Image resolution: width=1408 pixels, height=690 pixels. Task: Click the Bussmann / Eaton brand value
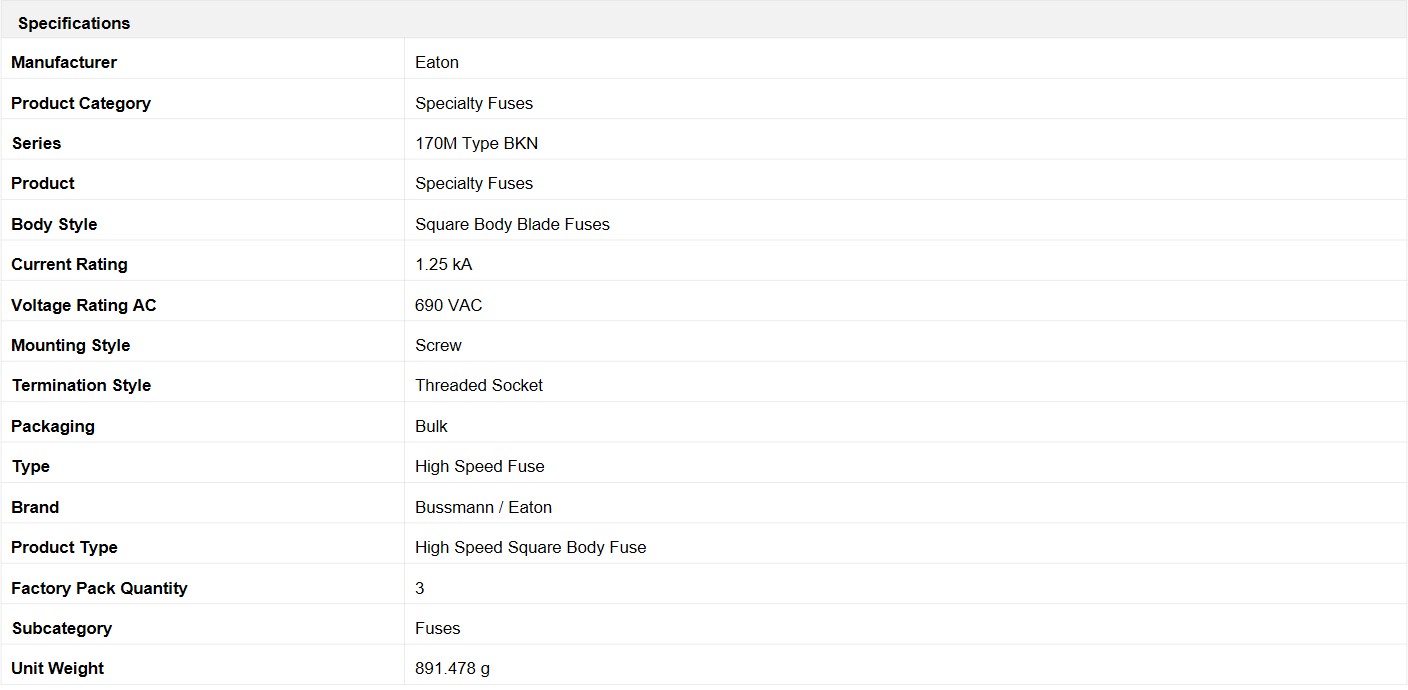484,507
